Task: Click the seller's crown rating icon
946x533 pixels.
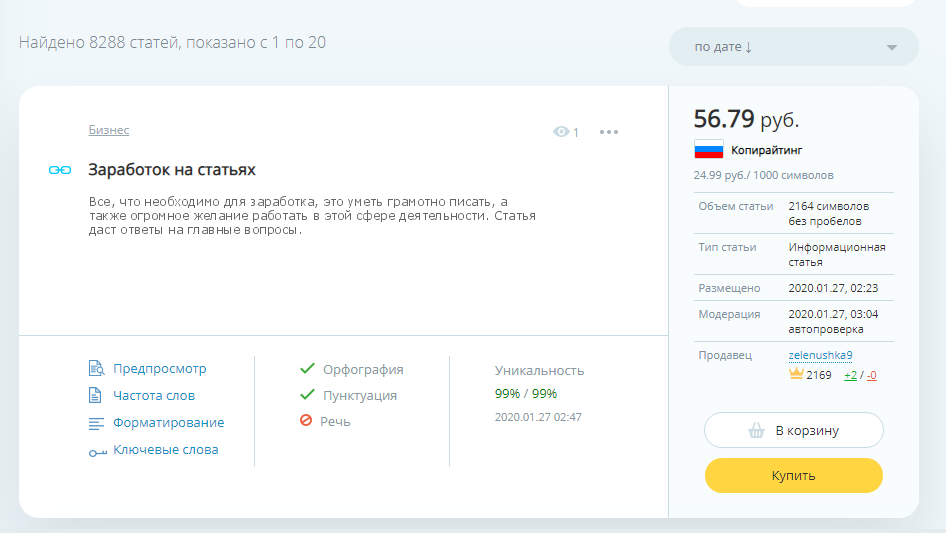Action: coord(796,375)
